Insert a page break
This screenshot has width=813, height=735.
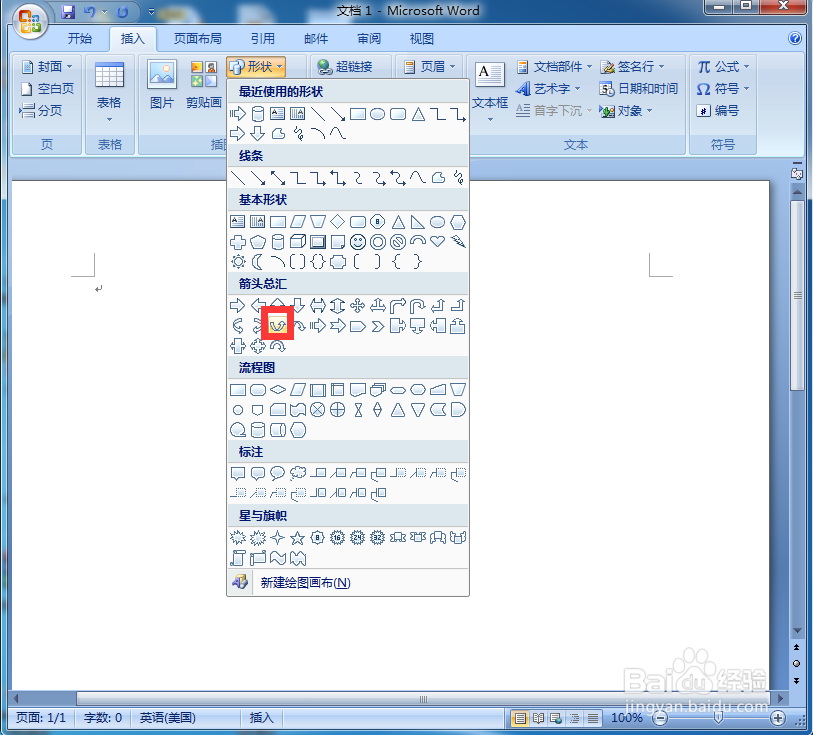(x=41, y=110)
